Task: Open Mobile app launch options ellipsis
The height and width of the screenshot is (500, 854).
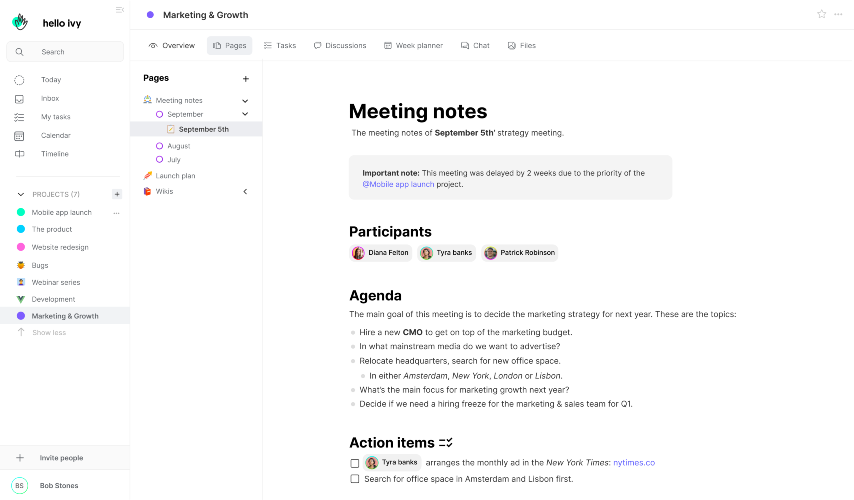Action: [x=116, y=213]
